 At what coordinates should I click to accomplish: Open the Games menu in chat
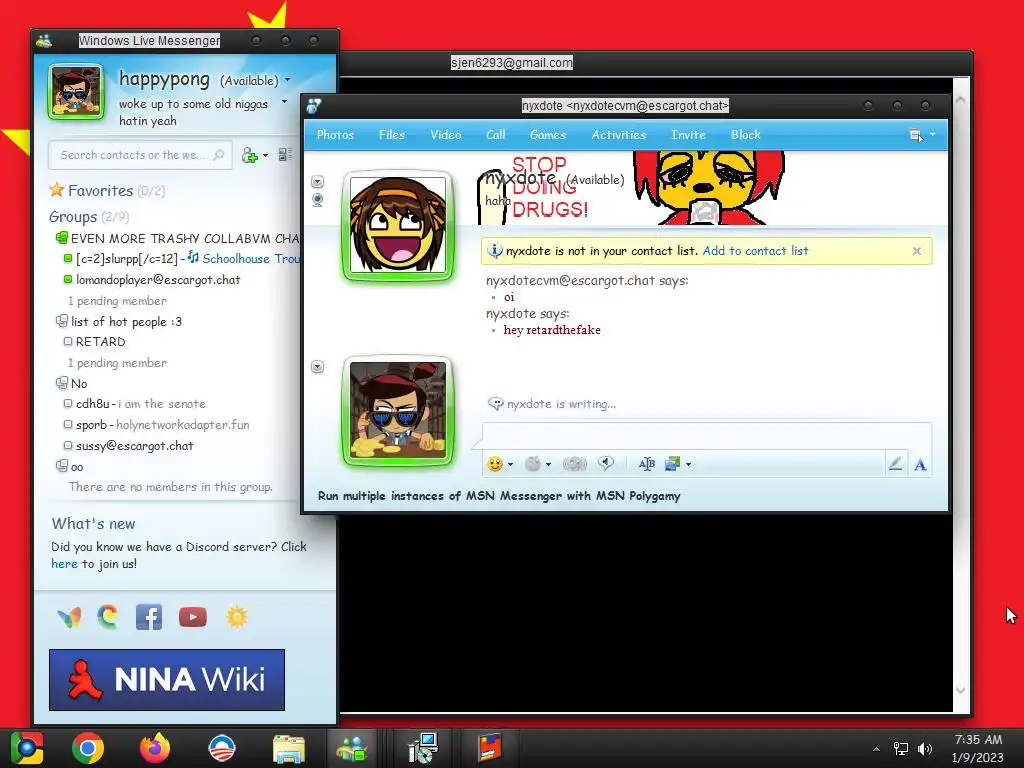(x=547, y=135)
